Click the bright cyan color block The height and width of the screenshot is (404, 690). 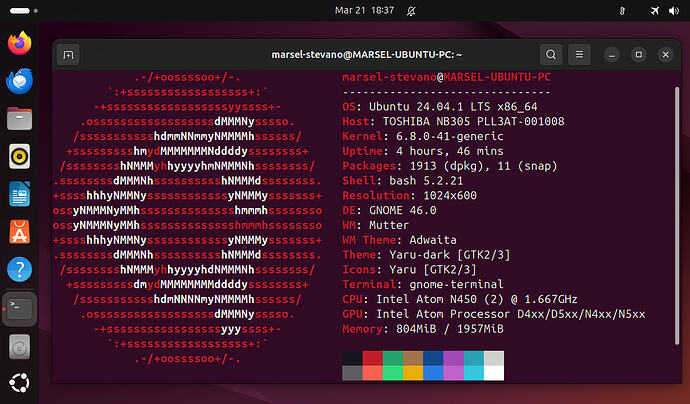[473, 373]
